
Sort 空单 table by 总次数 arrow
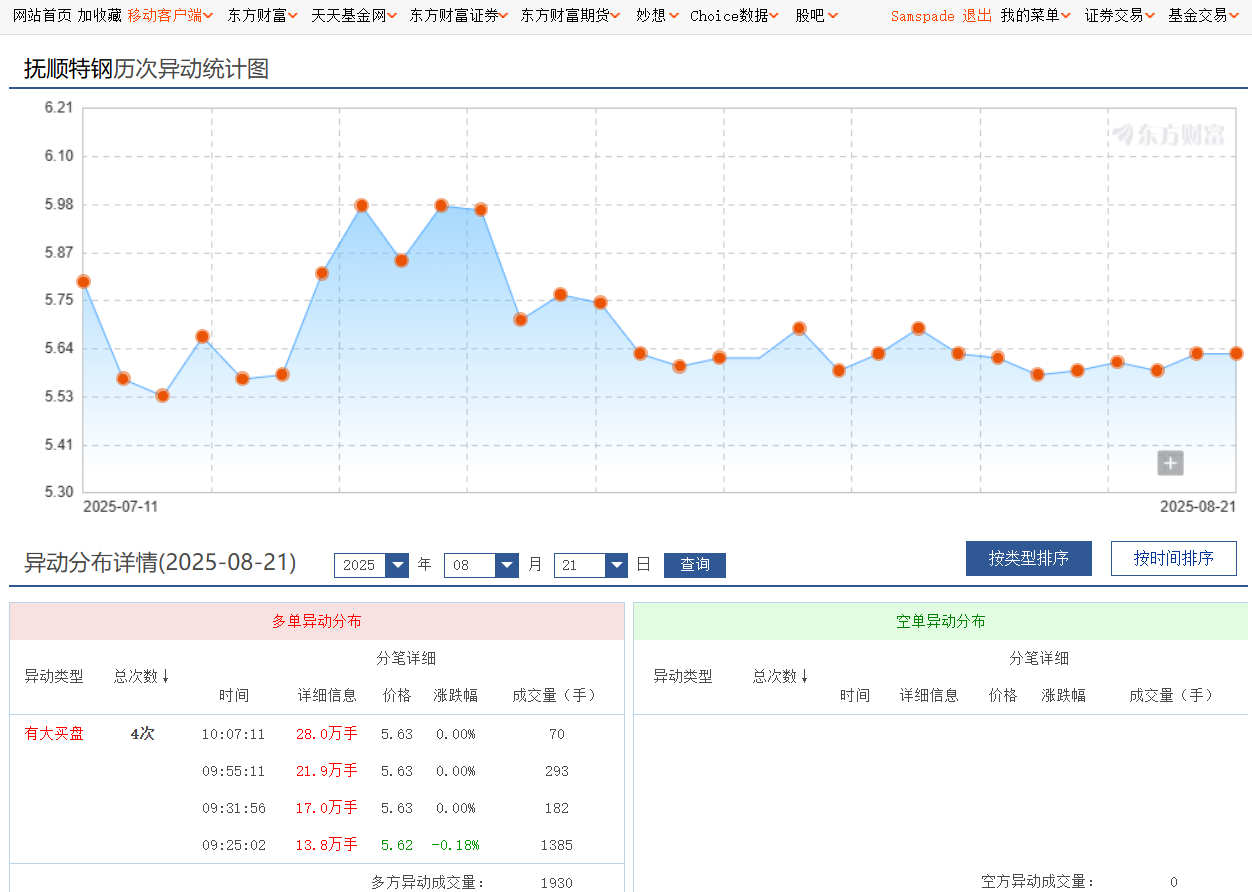click(x=804, y=676)
